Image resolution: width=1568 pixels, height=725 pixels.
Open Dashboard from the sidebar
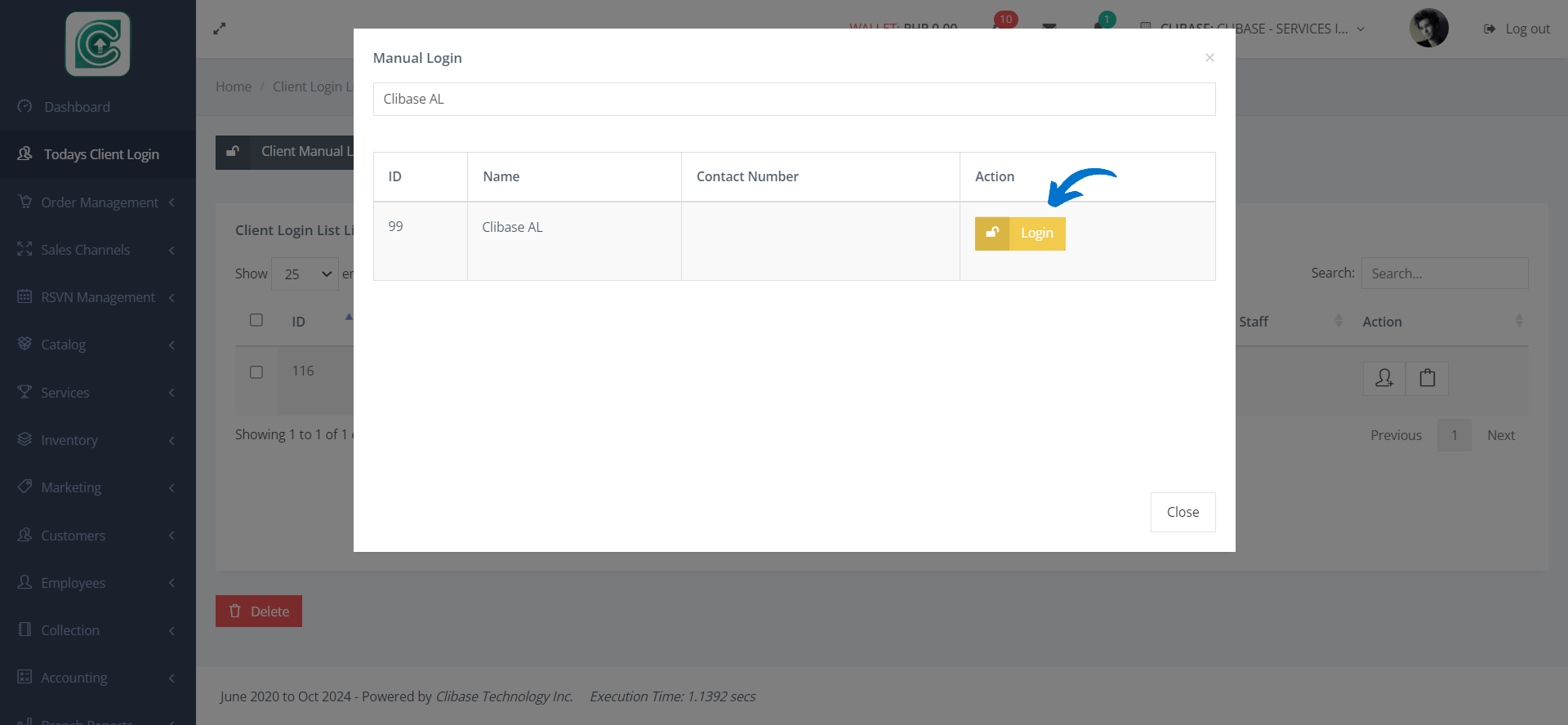77,107
